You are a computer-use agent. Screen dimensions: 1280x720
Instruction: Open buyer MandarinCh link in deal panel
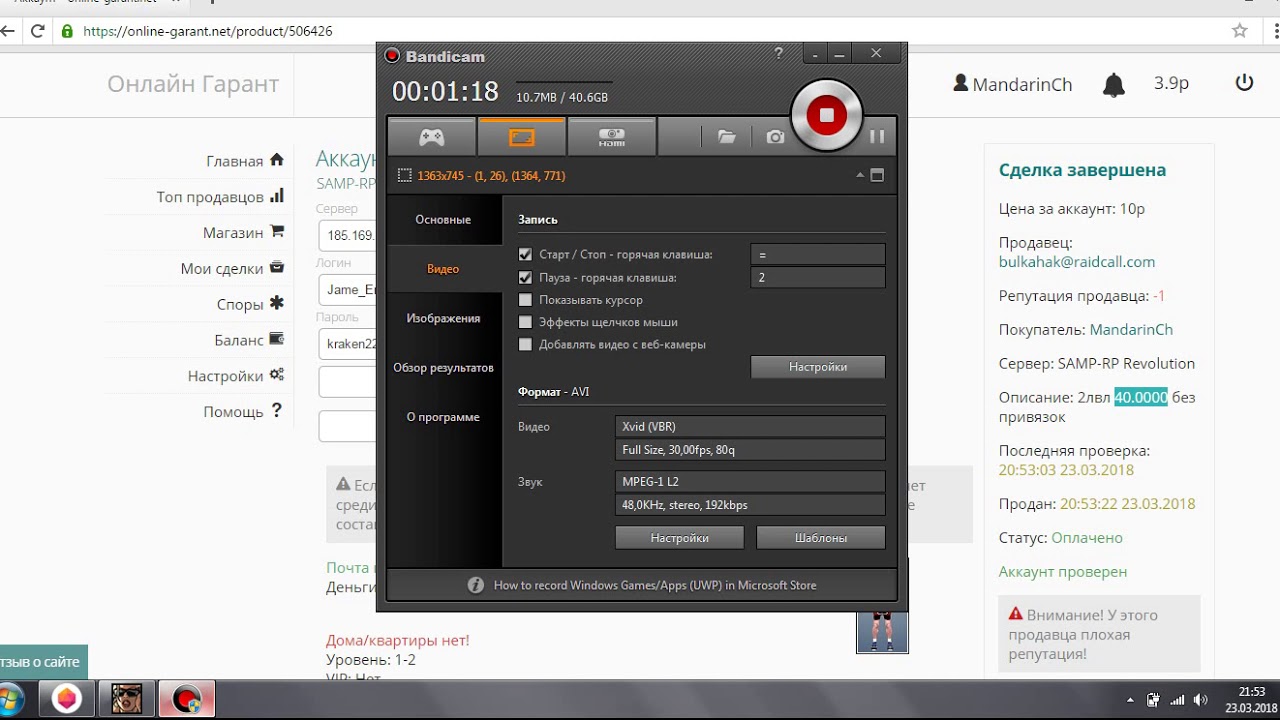click(x=1131, y=329)
